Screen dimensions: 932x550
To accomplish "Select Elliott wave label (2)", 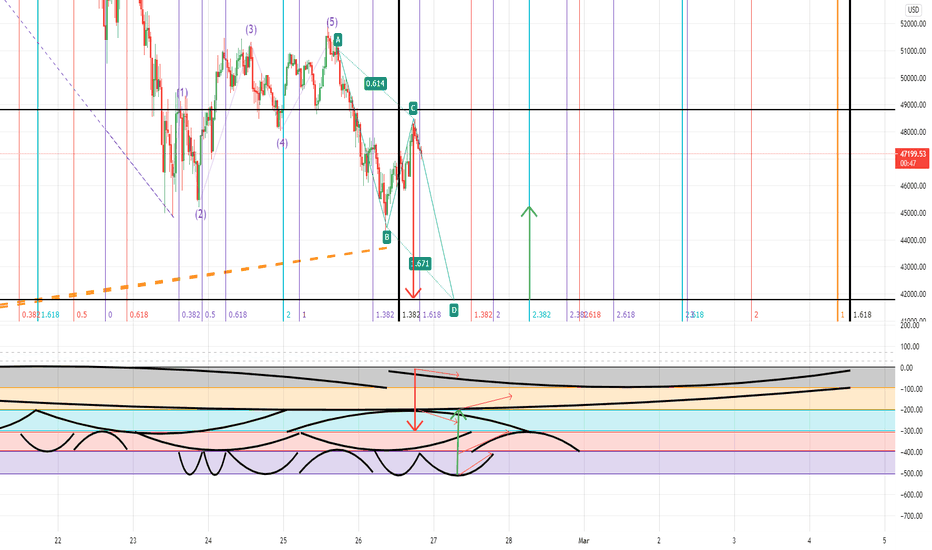I will 200,214.
